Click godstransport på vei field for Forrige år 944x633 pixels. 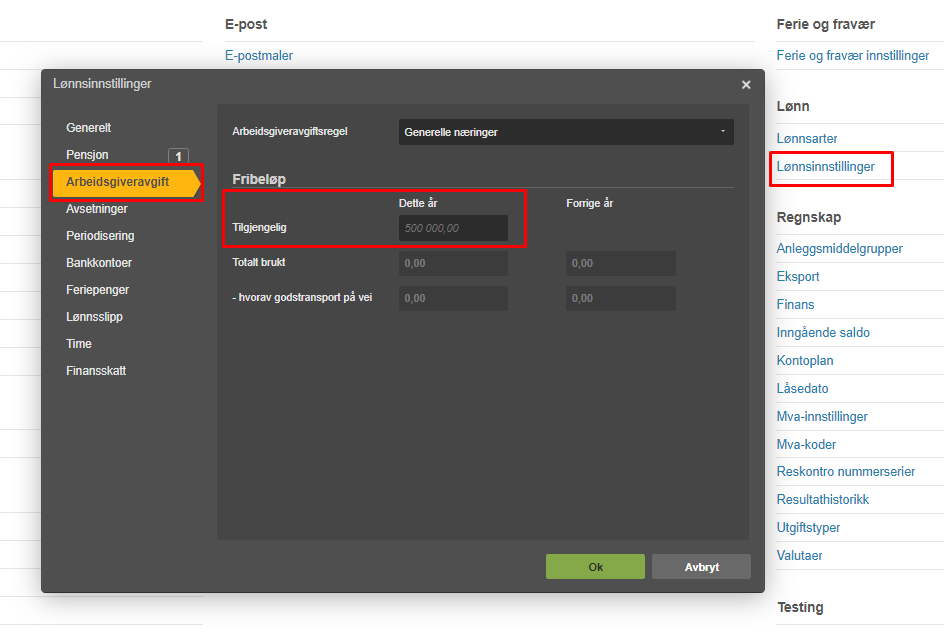coord(621,298)
